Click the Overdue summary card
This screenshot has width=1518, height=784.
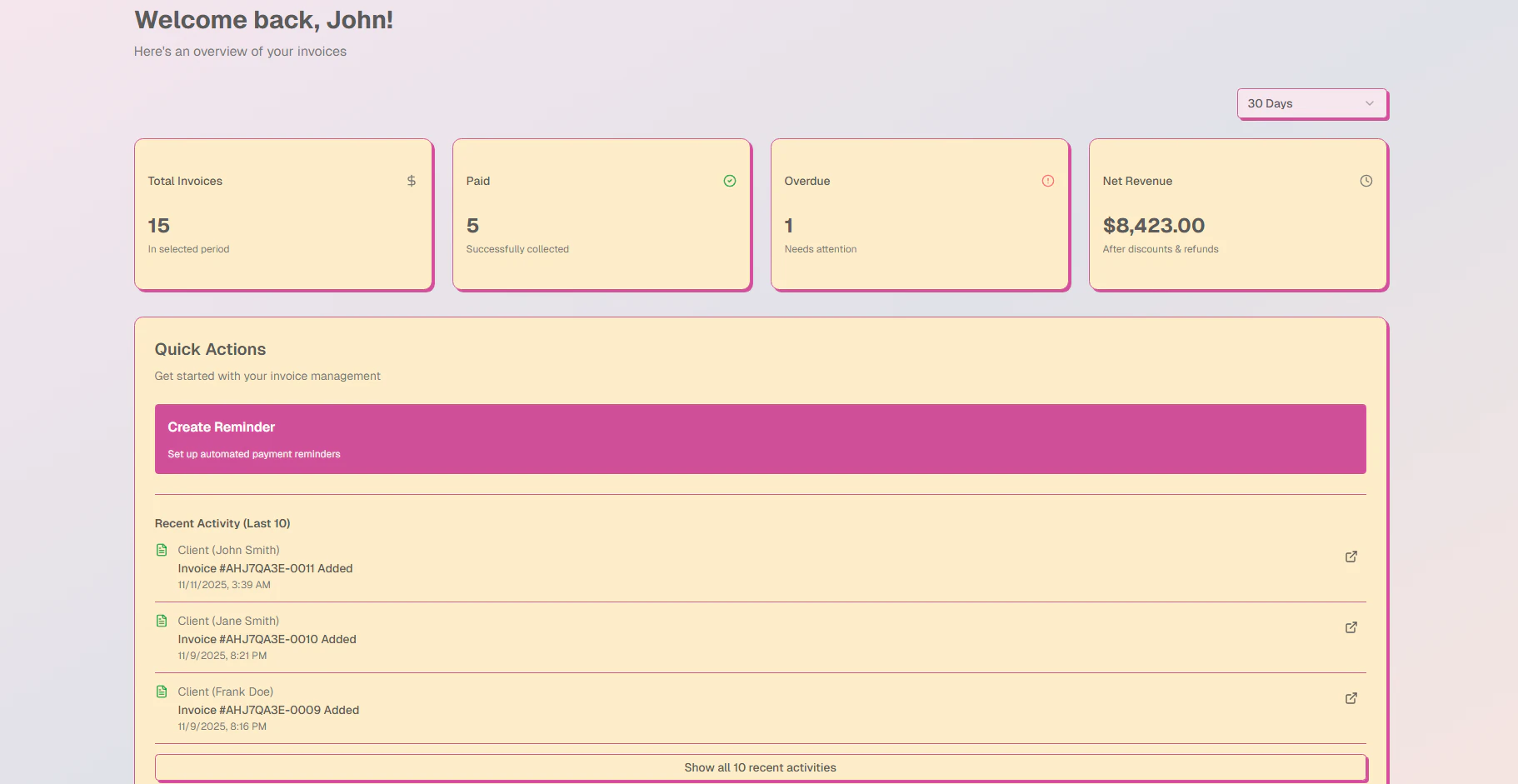pos(920,214)
